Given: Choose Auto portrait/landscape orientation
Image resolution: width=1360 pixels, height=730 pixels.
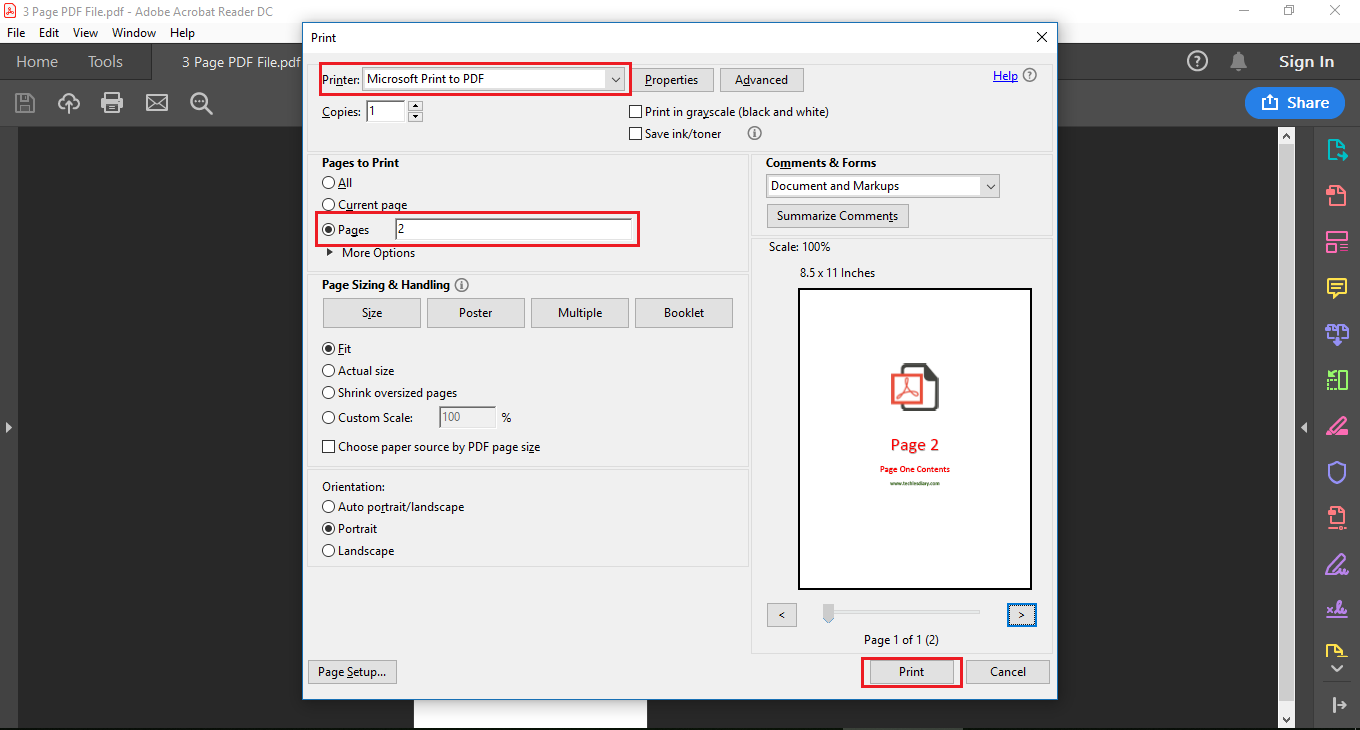Looking at the screenshot, I should pos(328,507).
